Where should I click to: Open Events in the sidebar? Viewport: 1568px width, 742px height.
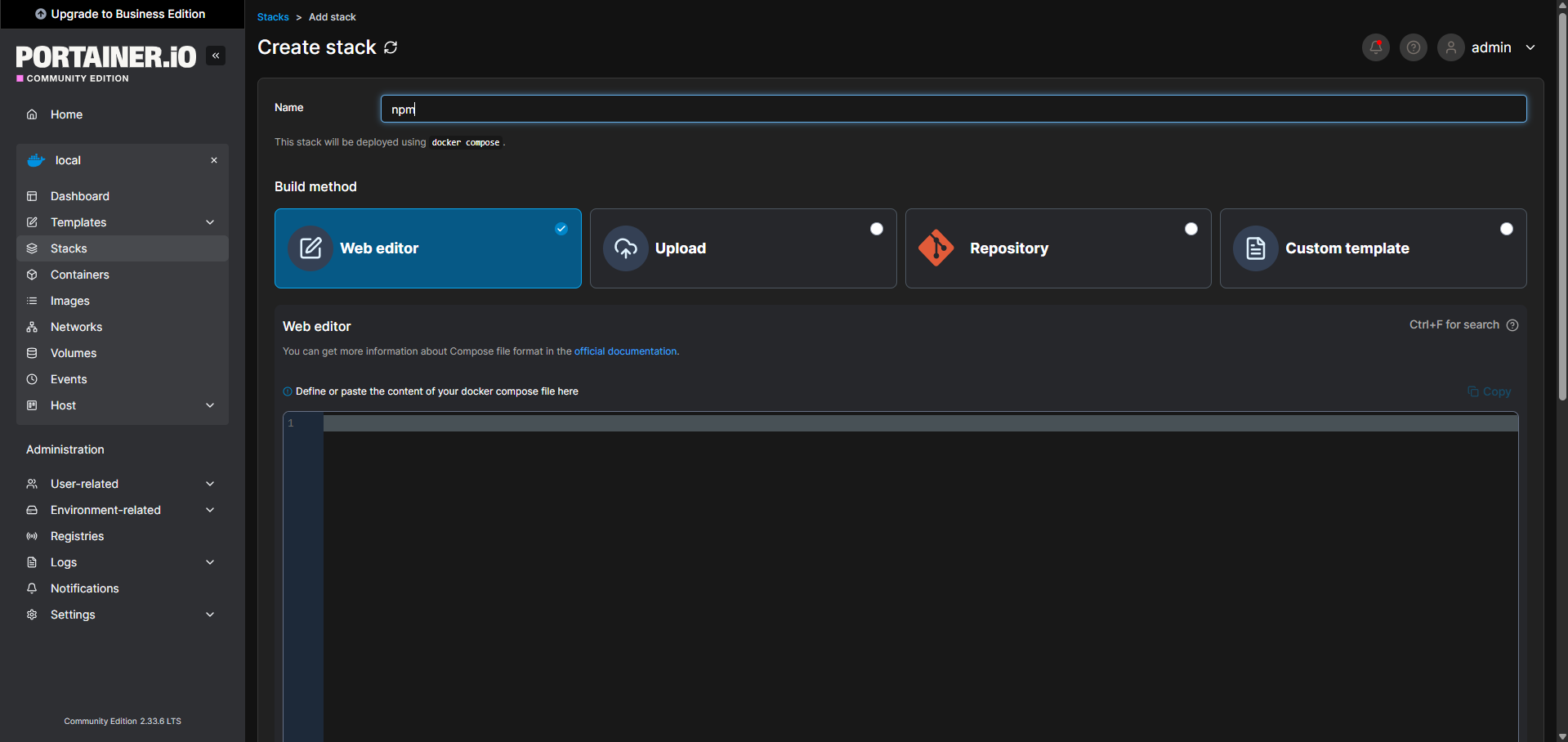[x=123, y=379]
